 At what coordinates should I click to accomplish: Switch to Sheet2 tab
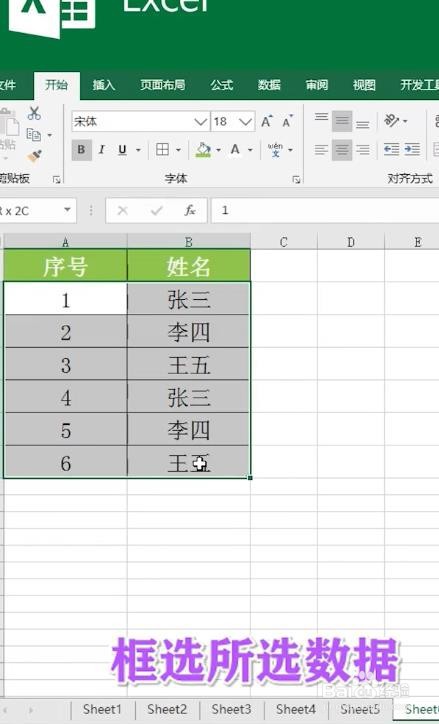(x=167, y=710)
